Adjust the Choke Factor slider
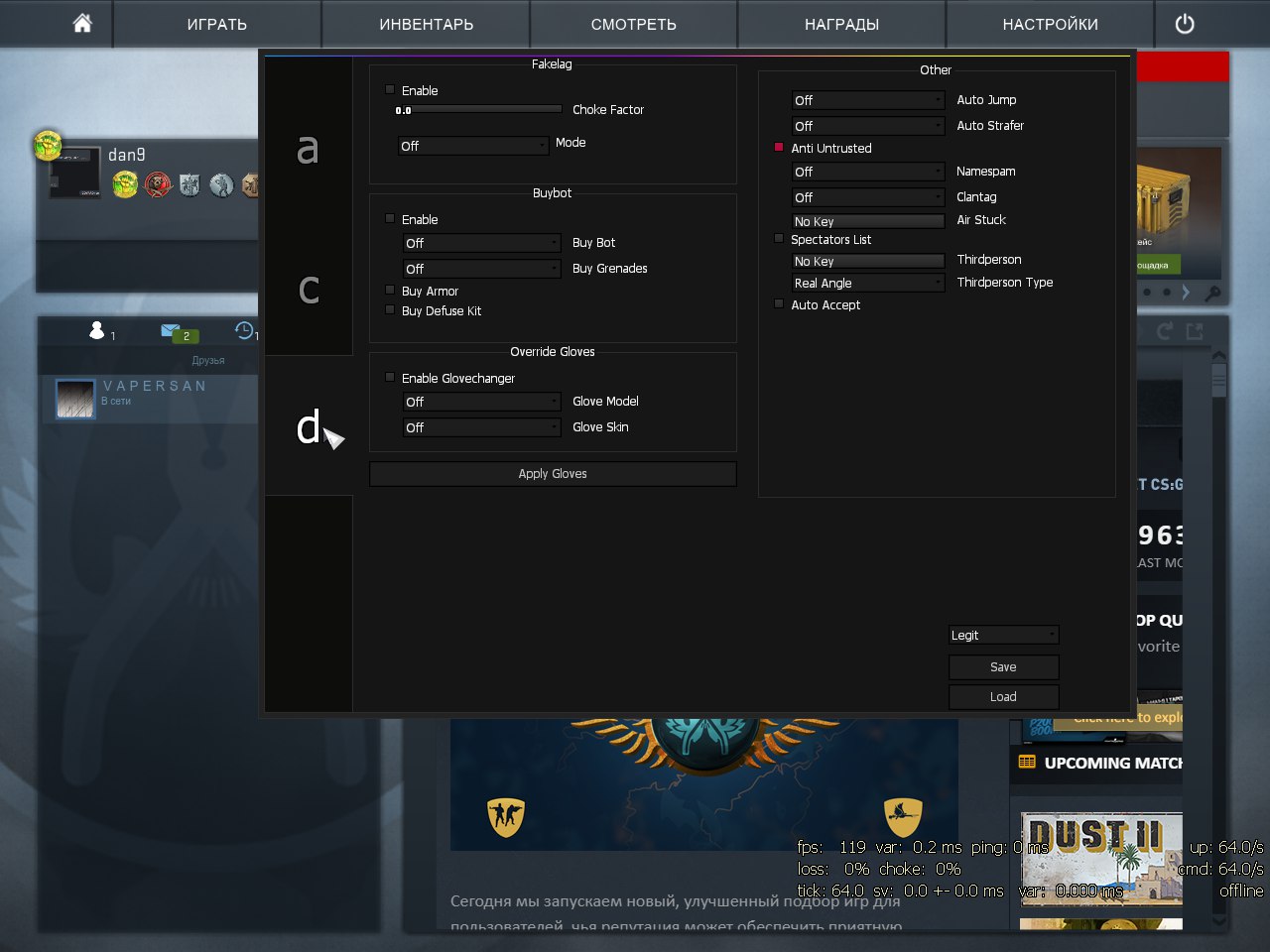1270x952 pixels. [479, 109]
